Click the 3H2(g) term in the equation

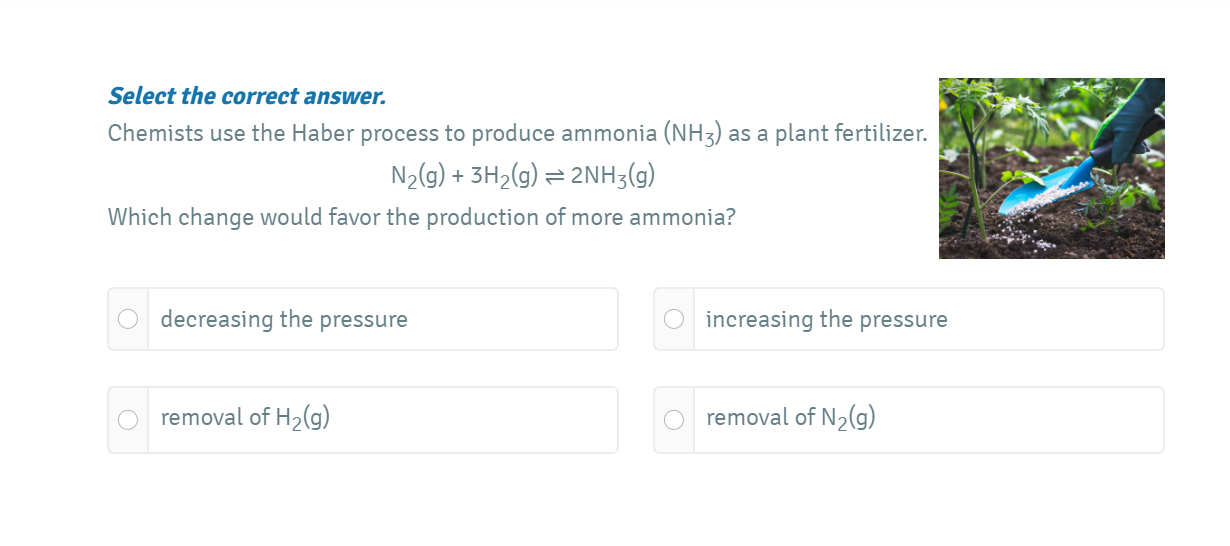[x=504, y=176]
